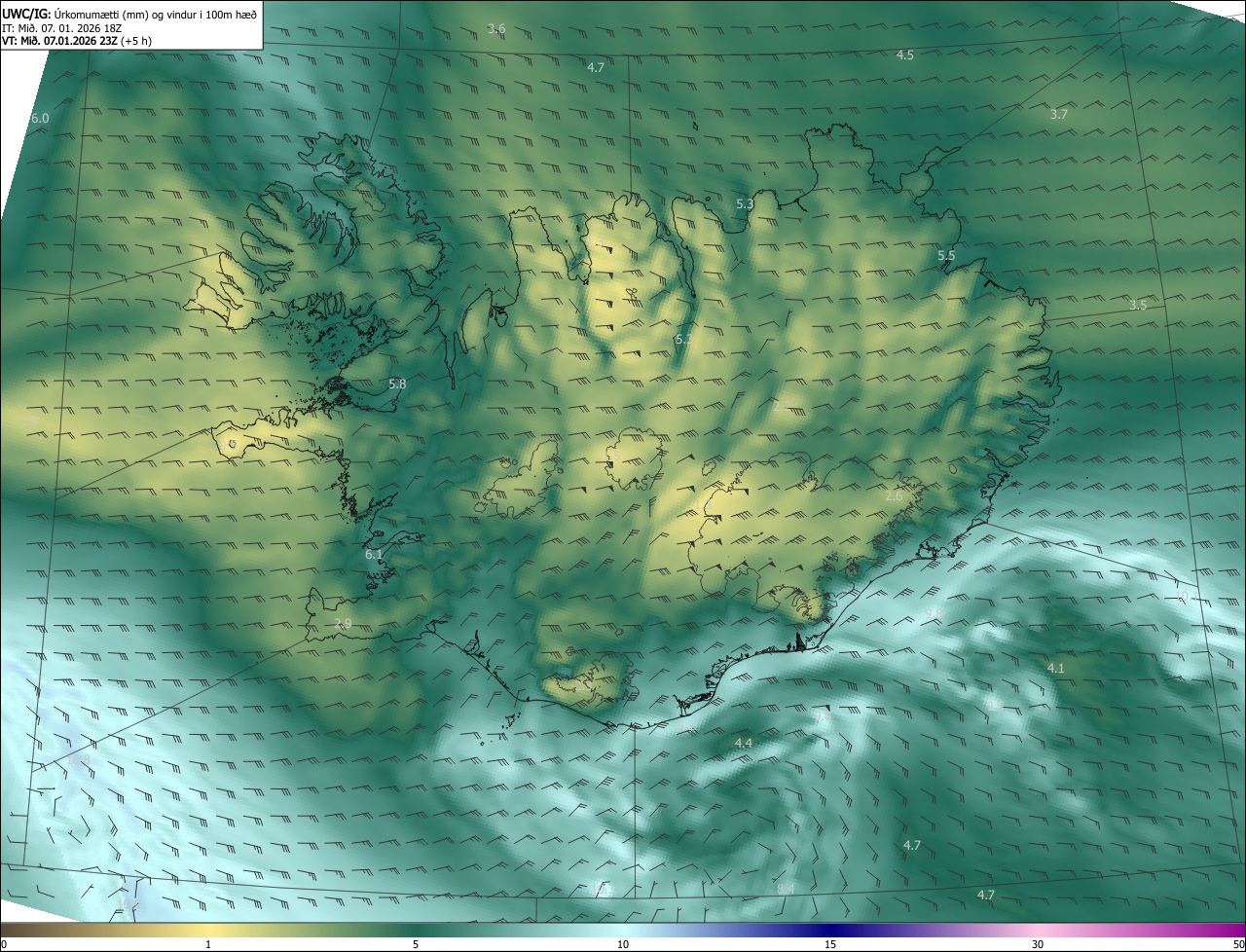
Task: Select the 5.8 map value
Action: click(x=397, y=384)
